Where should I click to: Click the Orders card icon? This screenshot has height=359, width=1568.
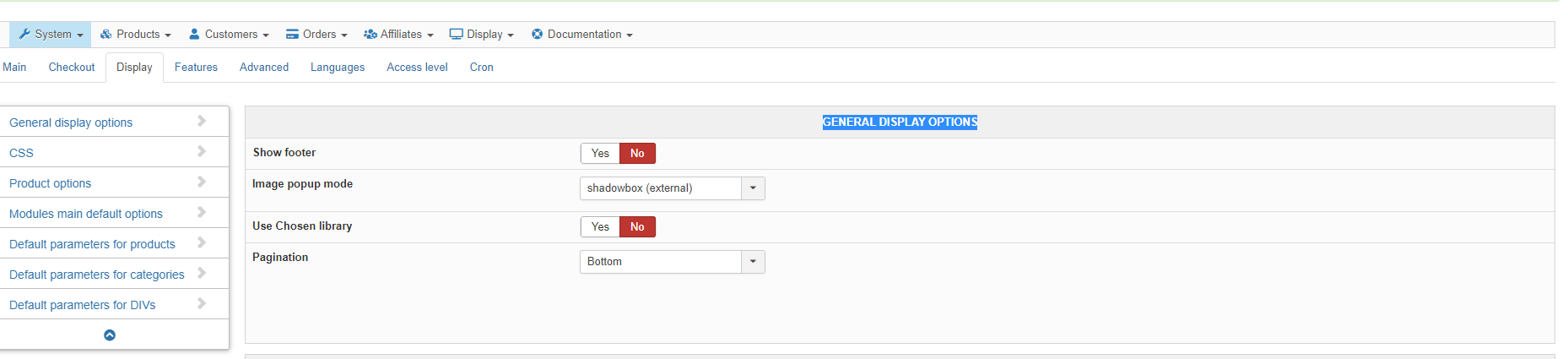292,35
